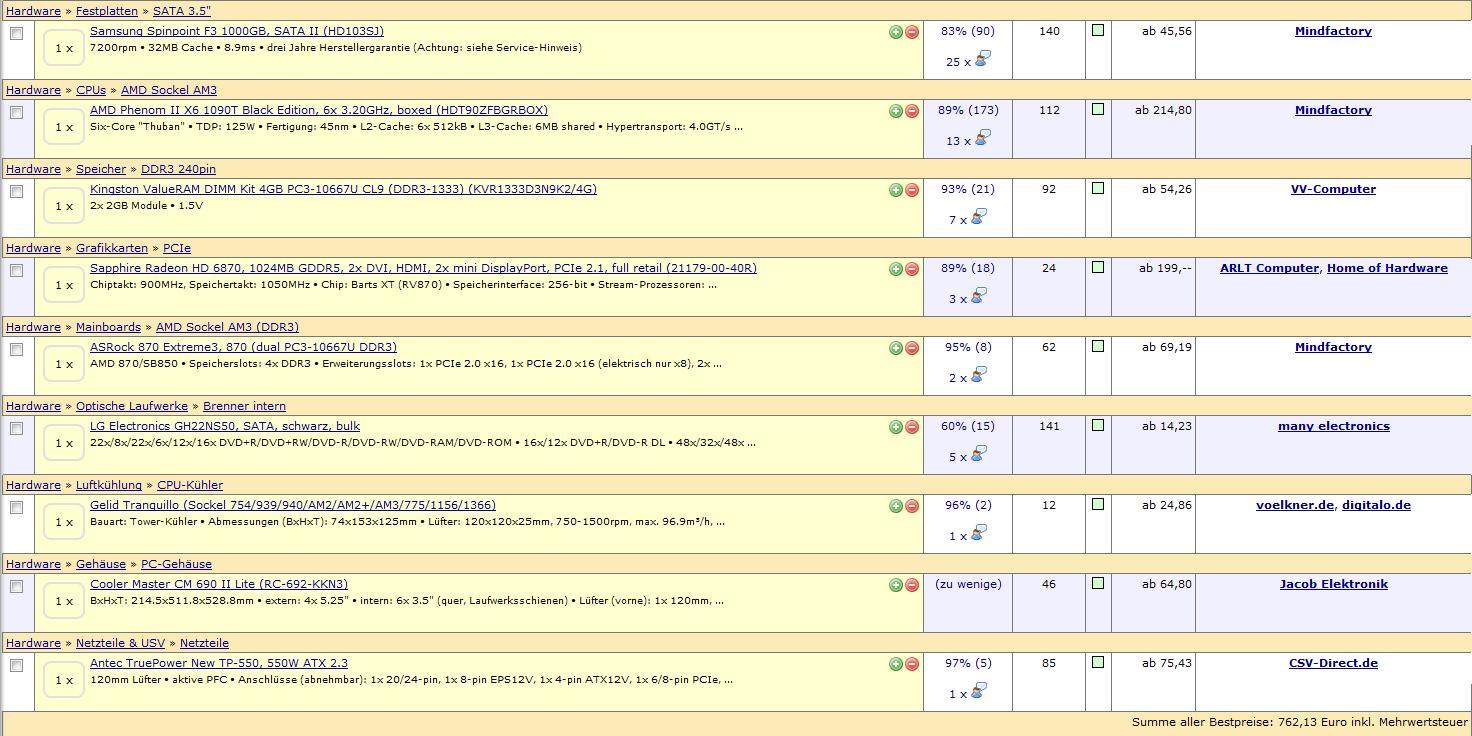Viewport: 1472px width, 736px height.
Task: Click green availability box in Antec TruePower row
Action: click(1098, 663)
